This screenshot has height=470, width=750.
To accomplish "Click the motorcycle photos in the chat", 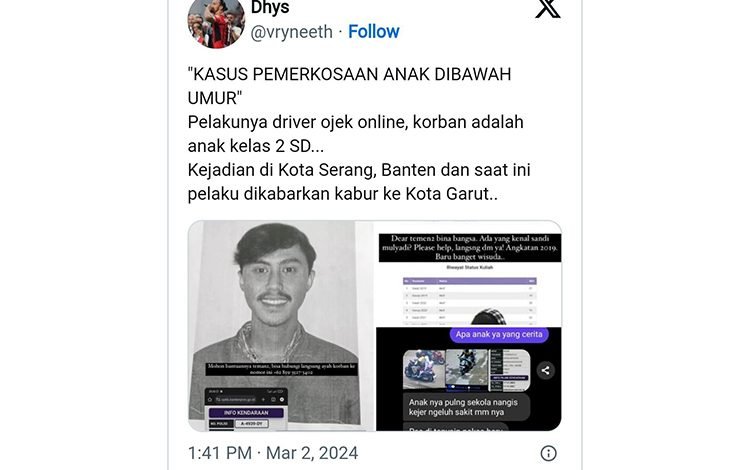I will pyautogui.click(x=466, y=370).
